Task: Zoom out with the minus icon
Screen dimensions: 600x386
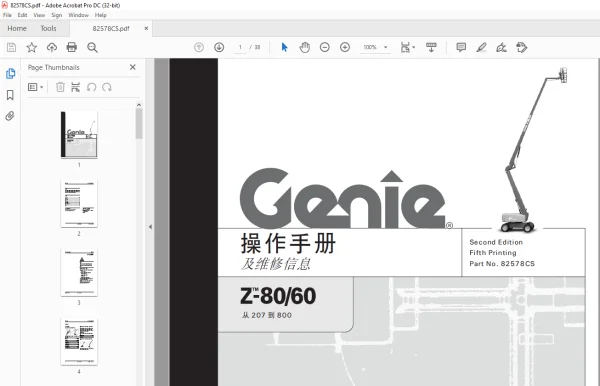Action: coord(324,47)
